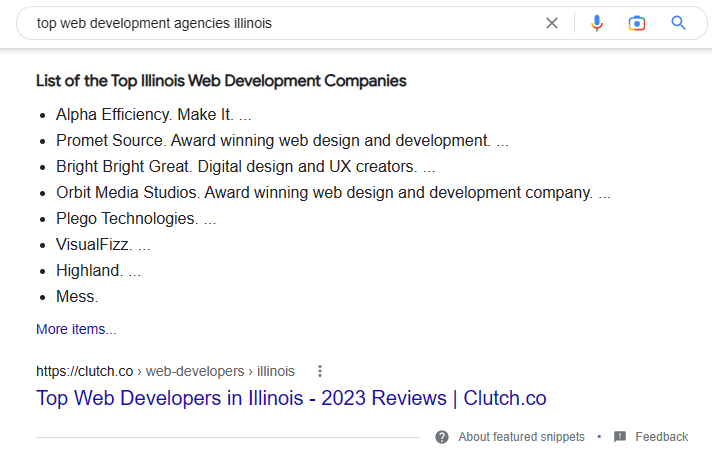Click the feedback flag icon

[x=619, y=437]
